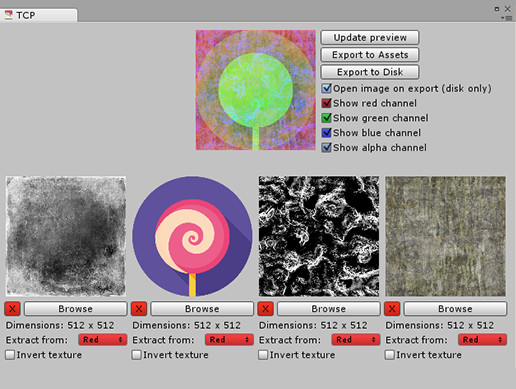Viewport: 516px width, 389px height.
Task: Browse for the grunge grayscale texture slot
Action: click(x=76, y=309)
